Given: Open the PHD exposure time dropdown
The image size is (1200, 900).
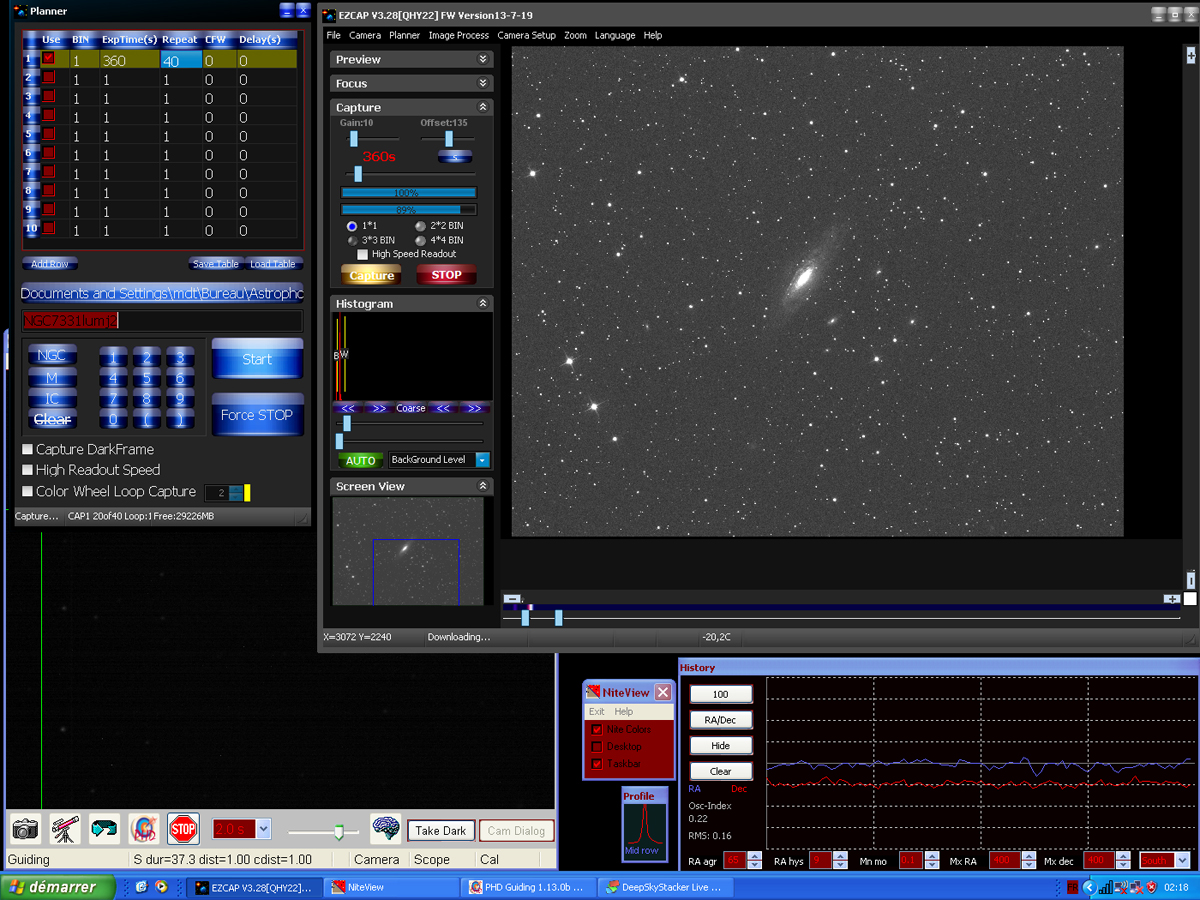Looking at the screenshot, I should (x=263, y=829).
